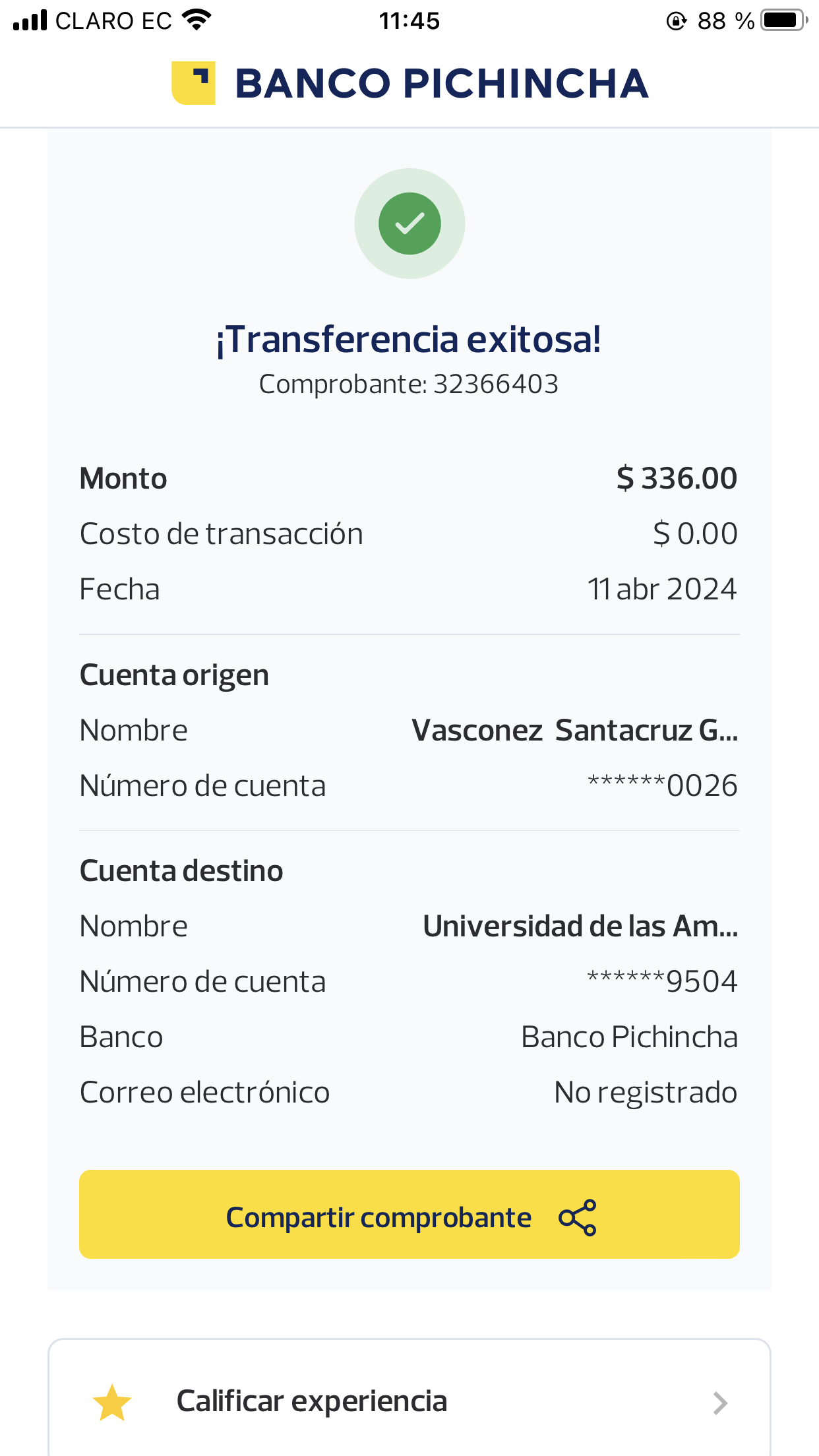The width and height of the screenshot is (819, 1456).
Task: Tap the date 11 abr 2024
Action: [662, 589]
